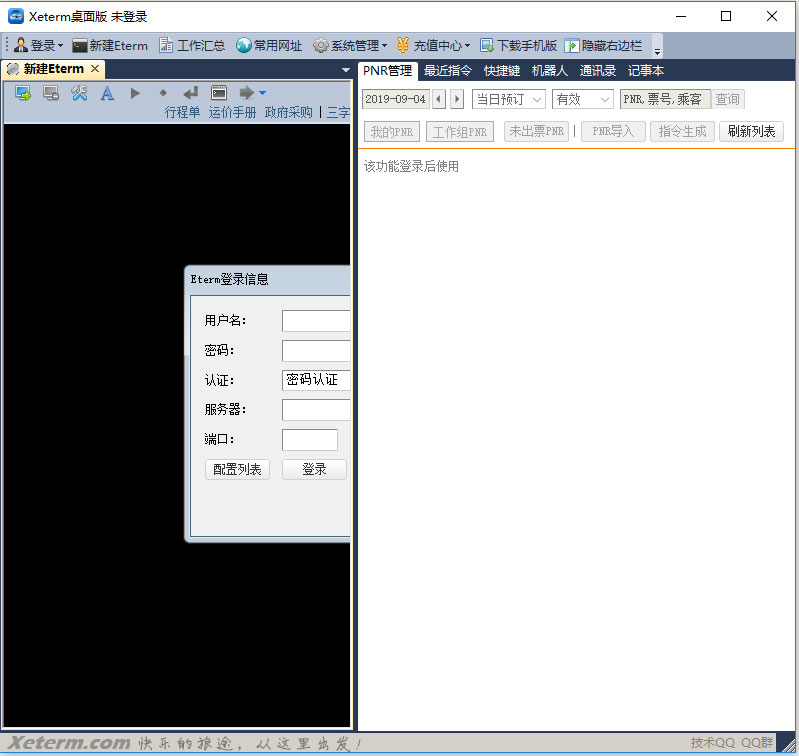Image resolution: width=799 pixels, height=756 pixels.
Task: Click the terminal window icon
Action: click(x=219, y=93)
